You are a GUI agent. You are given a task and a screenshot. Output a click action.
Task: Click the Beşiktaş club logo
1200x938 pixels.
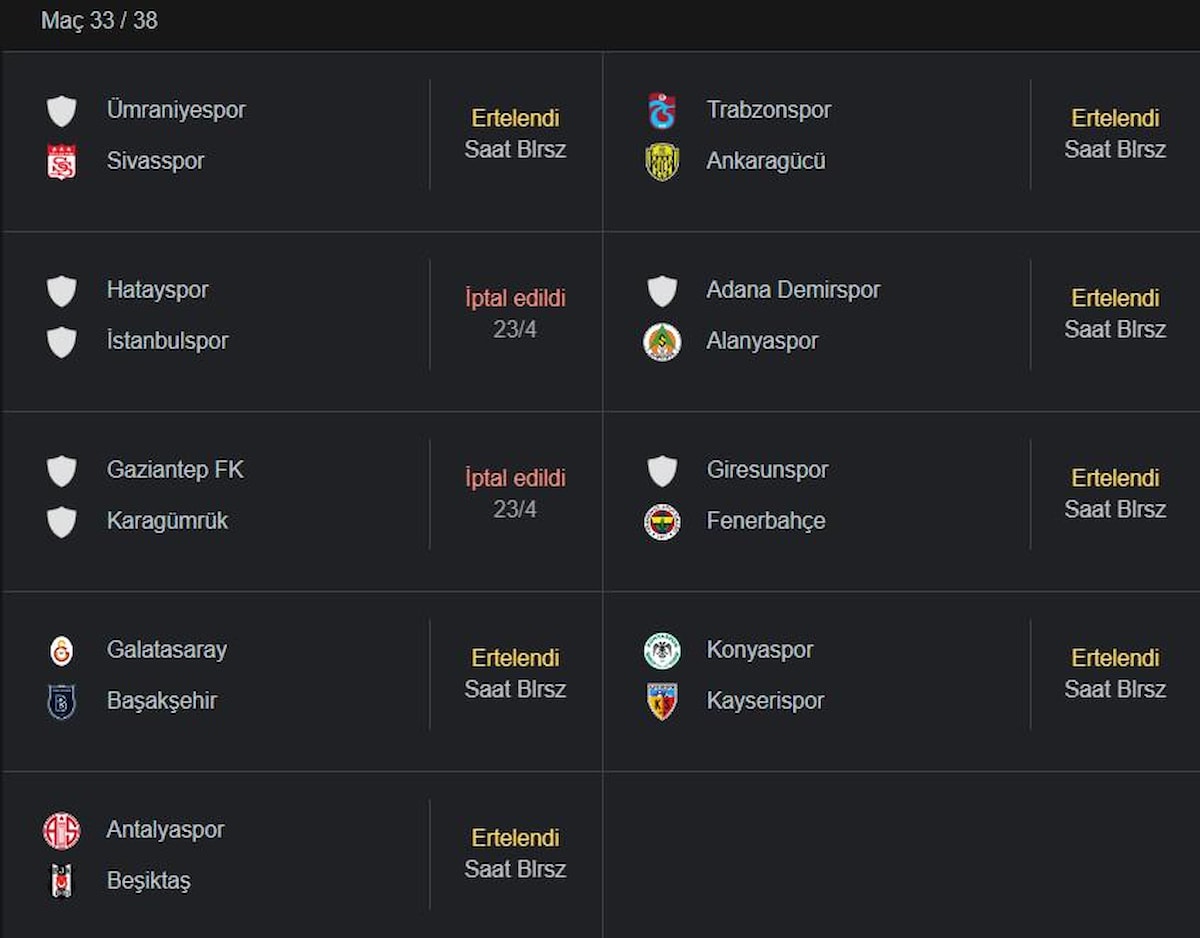tap(62, 882)
